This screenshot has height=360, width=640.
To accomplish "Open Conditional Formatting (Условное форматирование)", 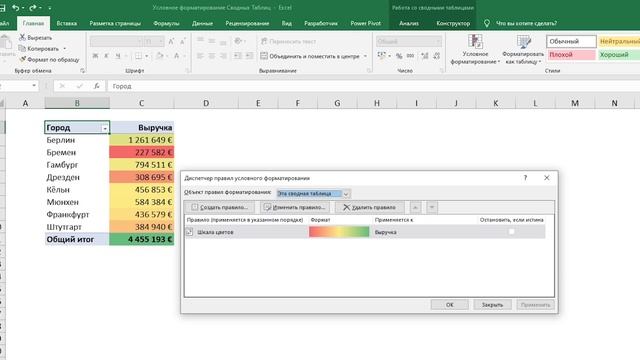I will coord(475,50).
